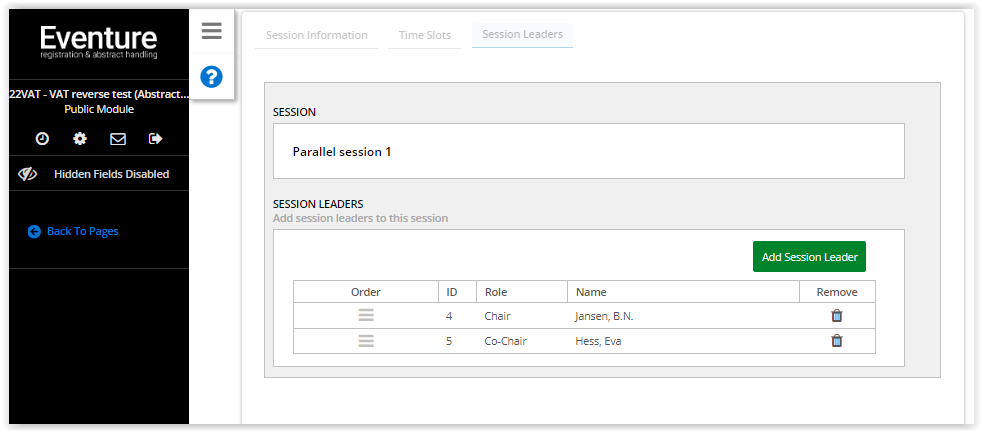
Task: Click the envelope mail icon
Action: click(118, 138)
